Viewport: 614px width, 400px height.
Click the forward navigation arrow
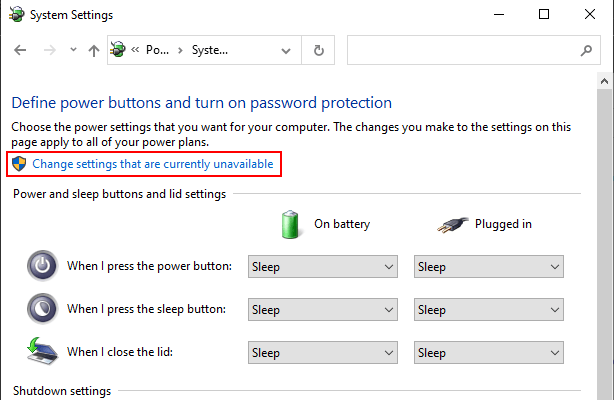pos(49,50)
